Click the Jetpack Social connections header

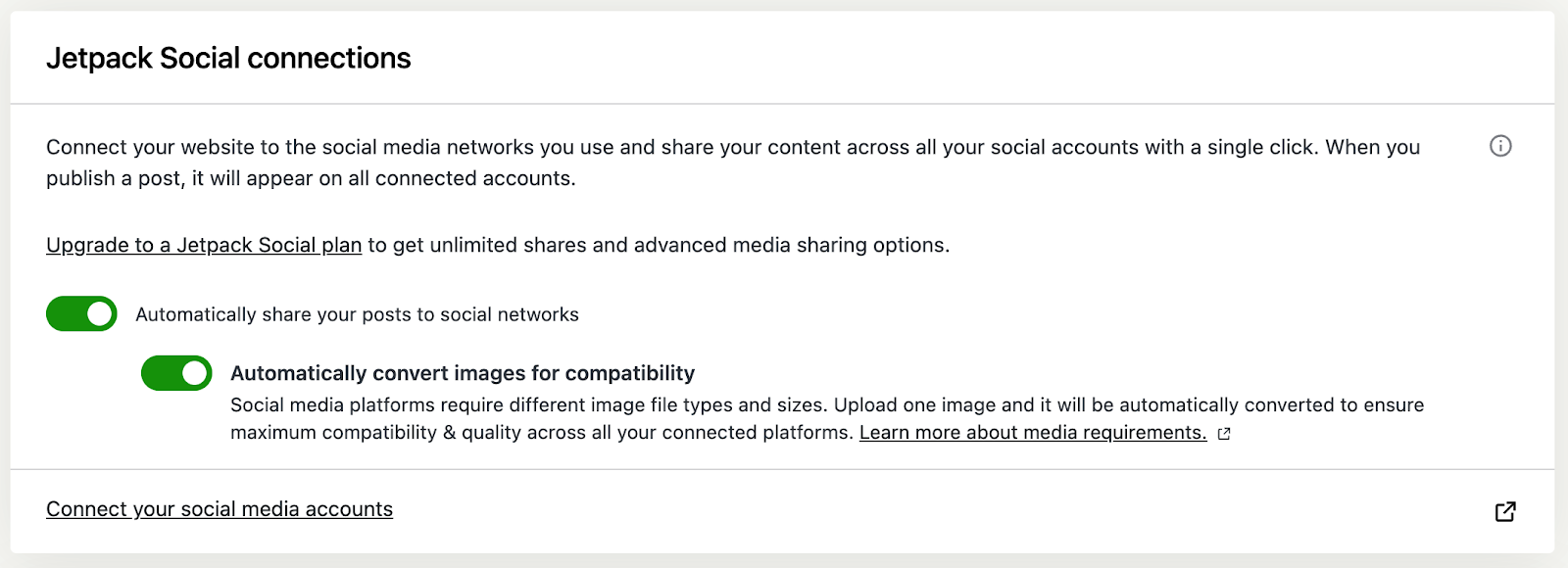click(228, 57)
